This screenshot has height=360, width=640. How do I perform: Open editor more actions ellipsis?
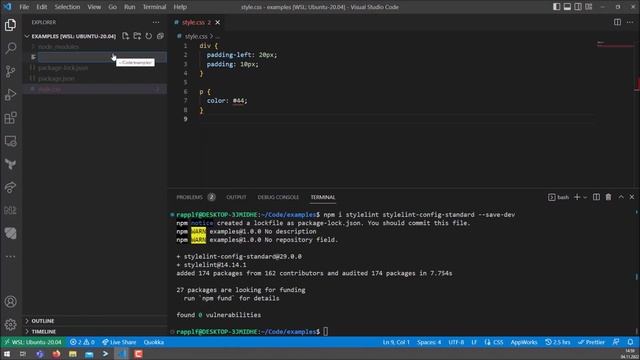[630, 22]
